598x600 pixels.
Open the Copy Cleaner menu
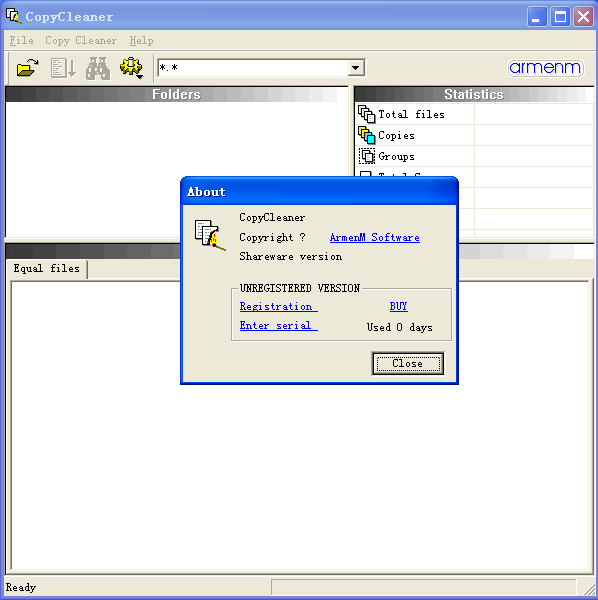(81, 40)
